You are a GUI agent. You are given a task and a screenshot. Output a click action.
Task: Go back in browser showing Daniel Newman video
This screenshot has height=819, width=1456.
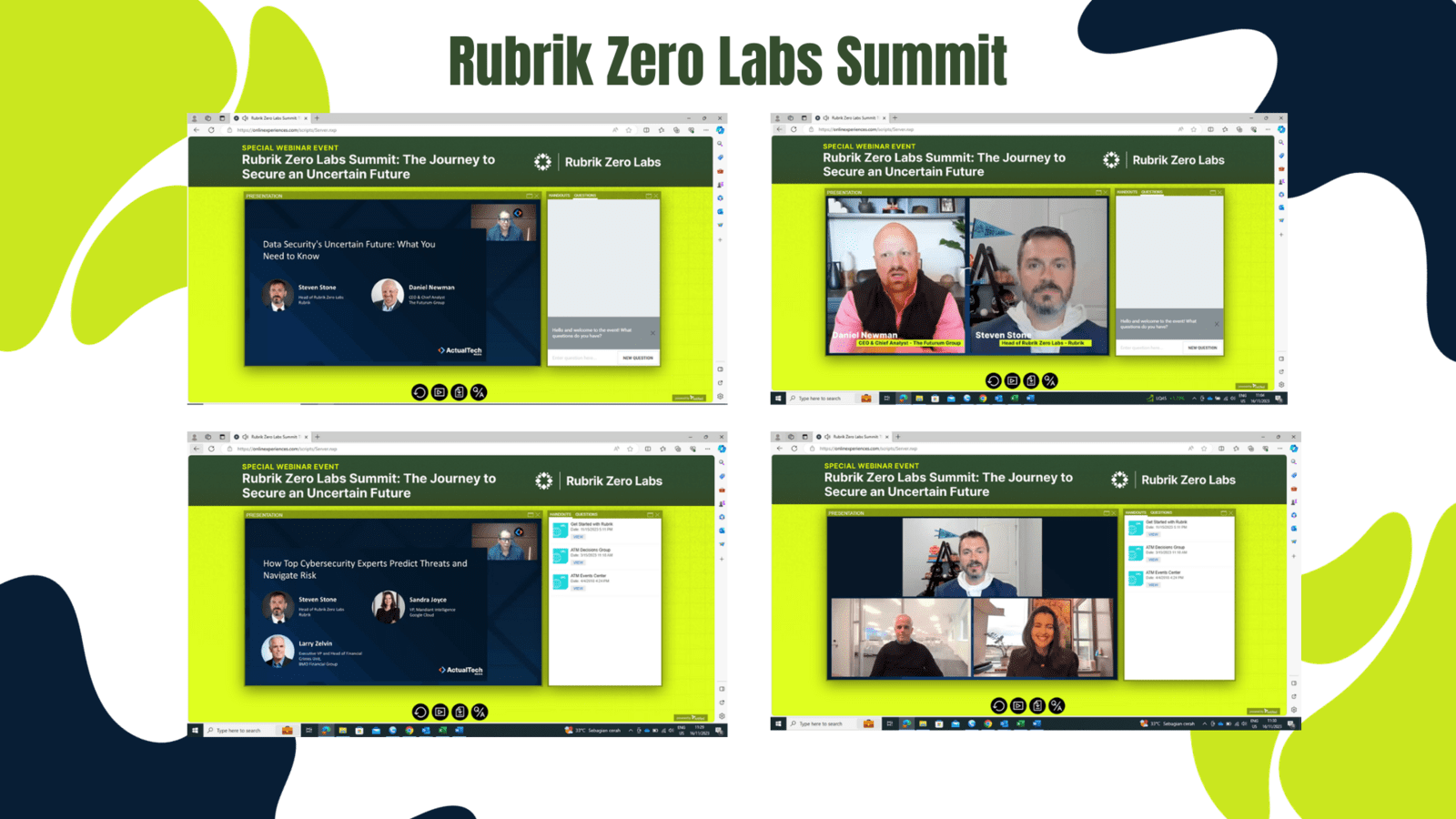pos(779,129)
